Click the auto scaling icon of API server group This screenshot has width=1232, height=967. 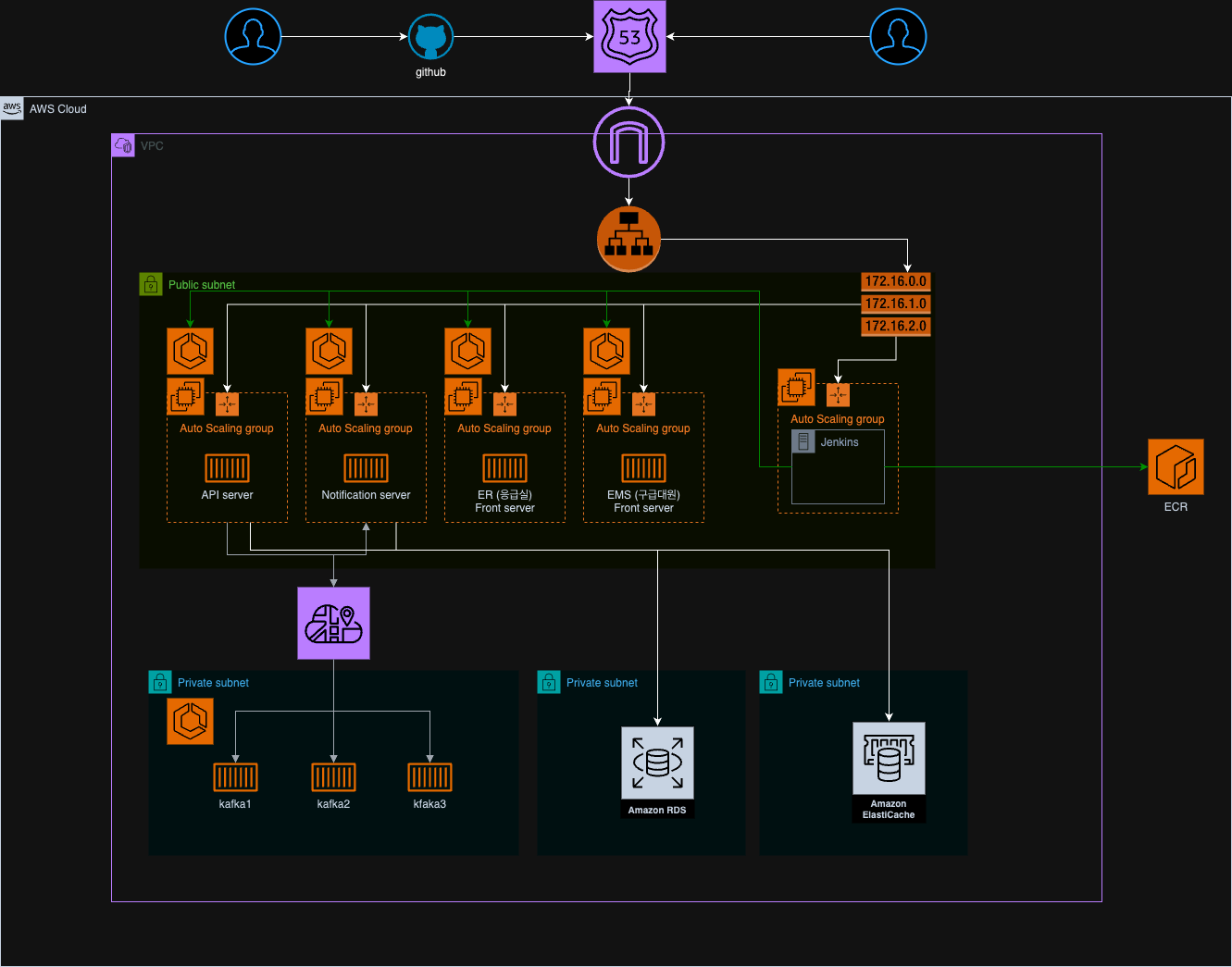(x=227, y=404)
